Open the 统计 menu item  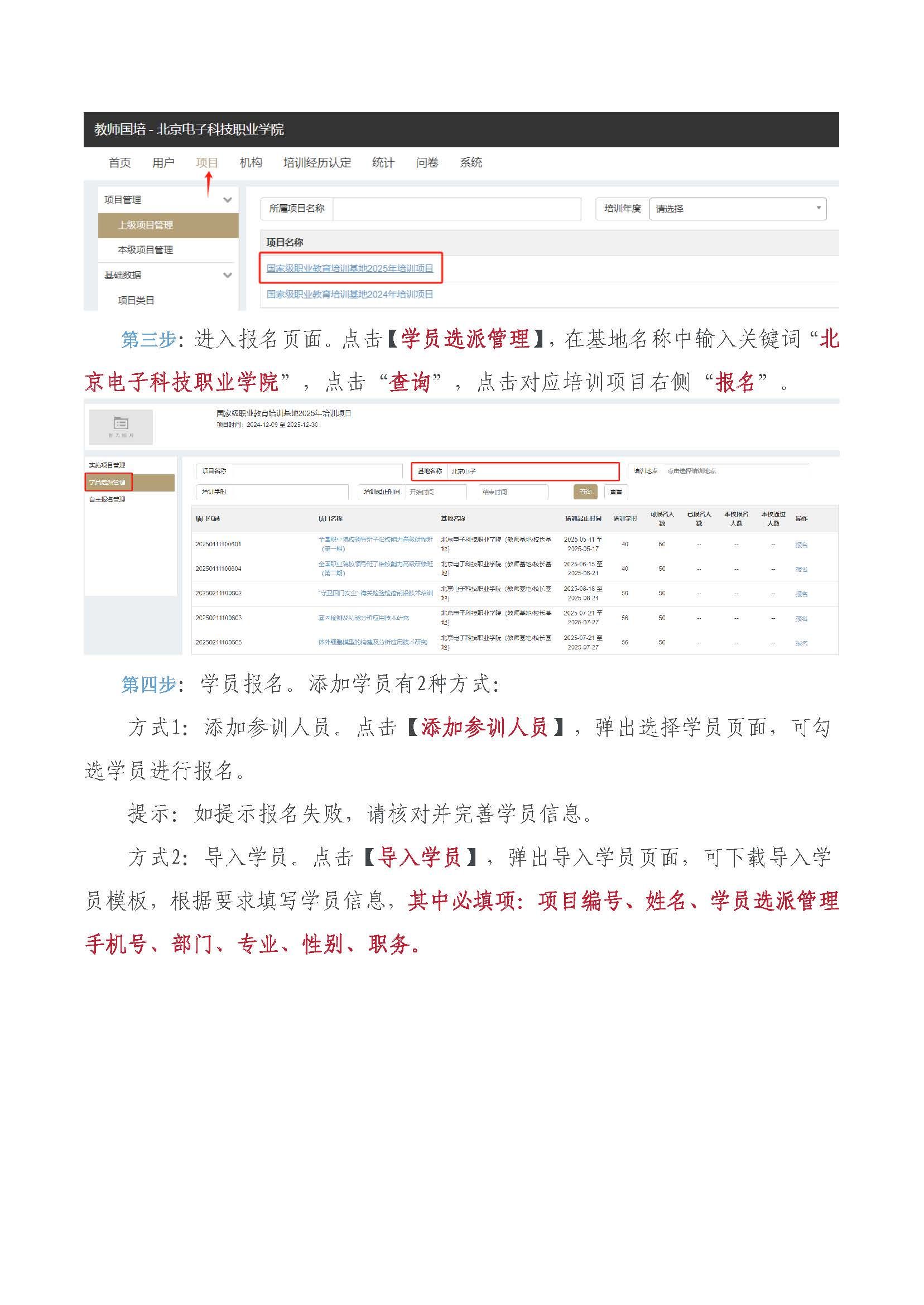click(x=383, y=163)
